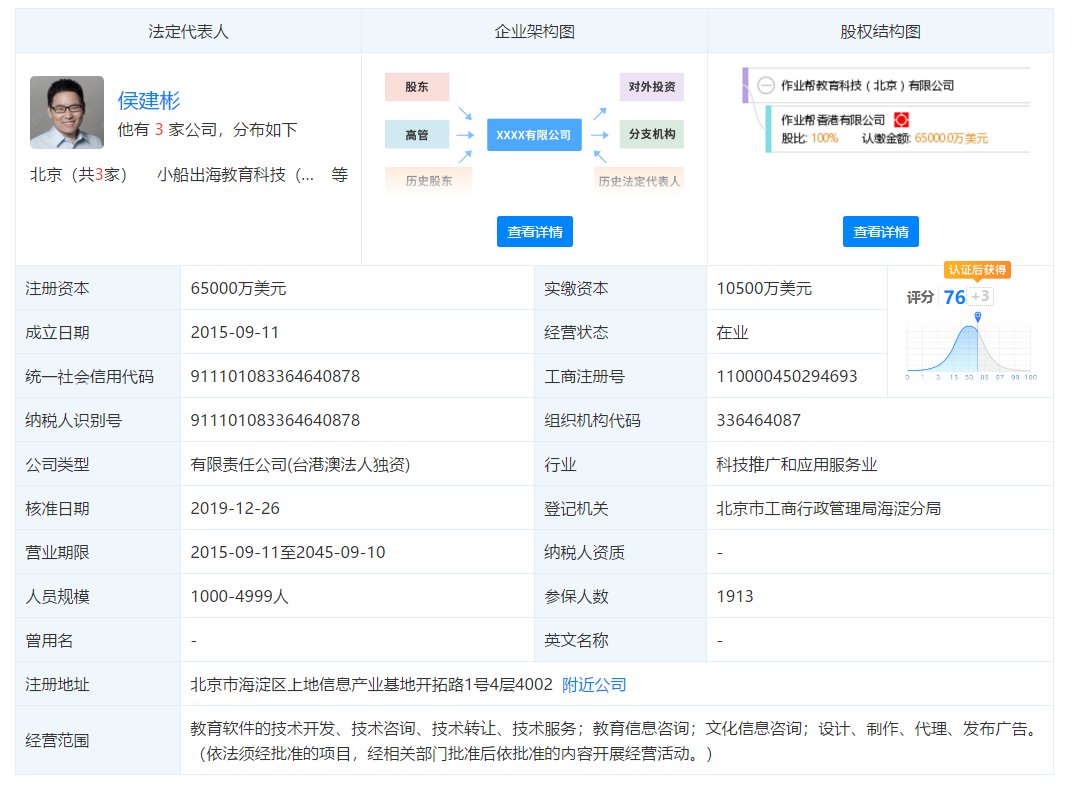Viewport: 1073px width, 788px height.
Task: Select the 企业架构图 column header
Action: pos(534,31)
